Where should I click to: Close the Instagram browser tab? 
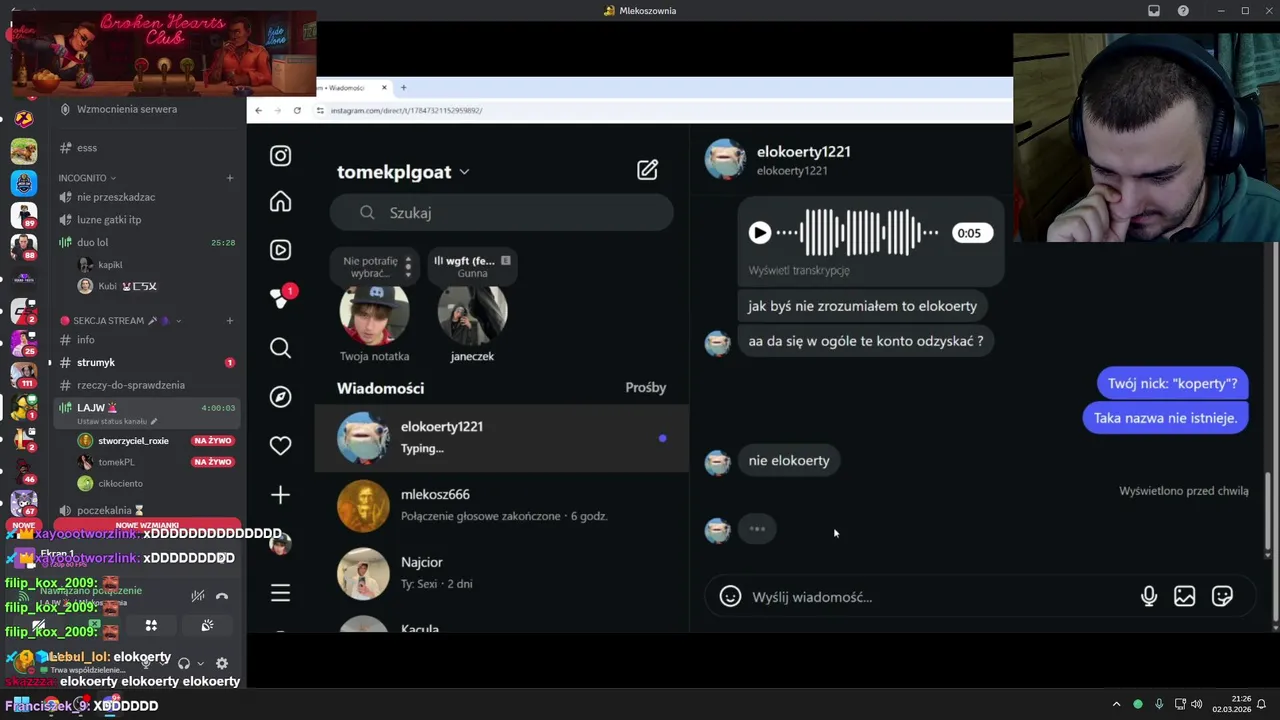384,88
